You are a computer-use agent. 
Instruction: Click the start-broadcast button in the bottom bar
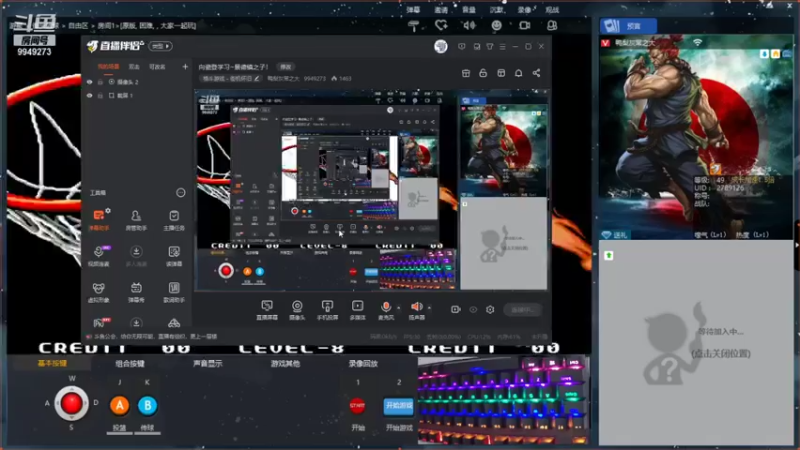coord(522,309)
